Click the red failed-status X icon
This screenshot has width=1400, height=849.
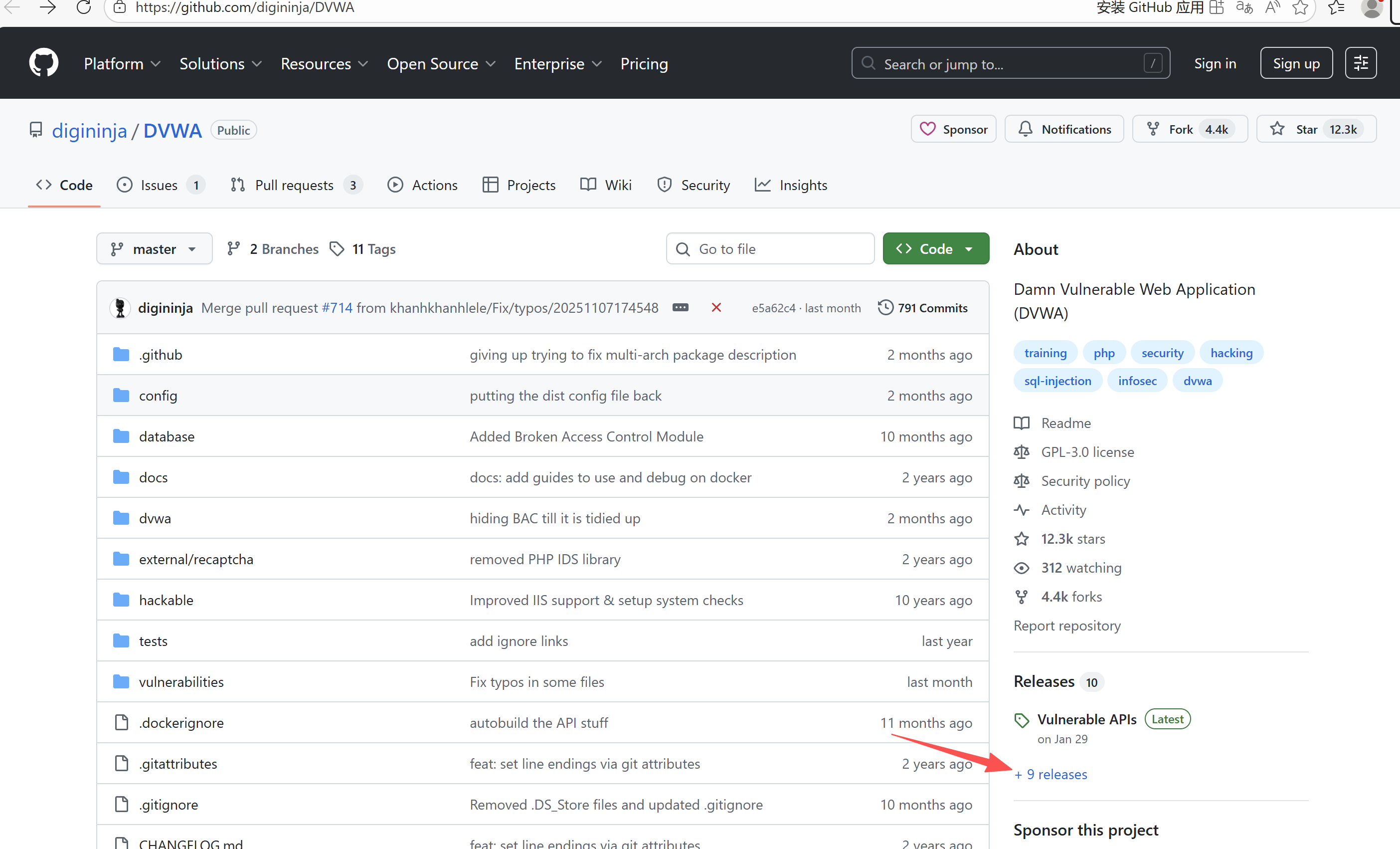[x=716, y=308]
